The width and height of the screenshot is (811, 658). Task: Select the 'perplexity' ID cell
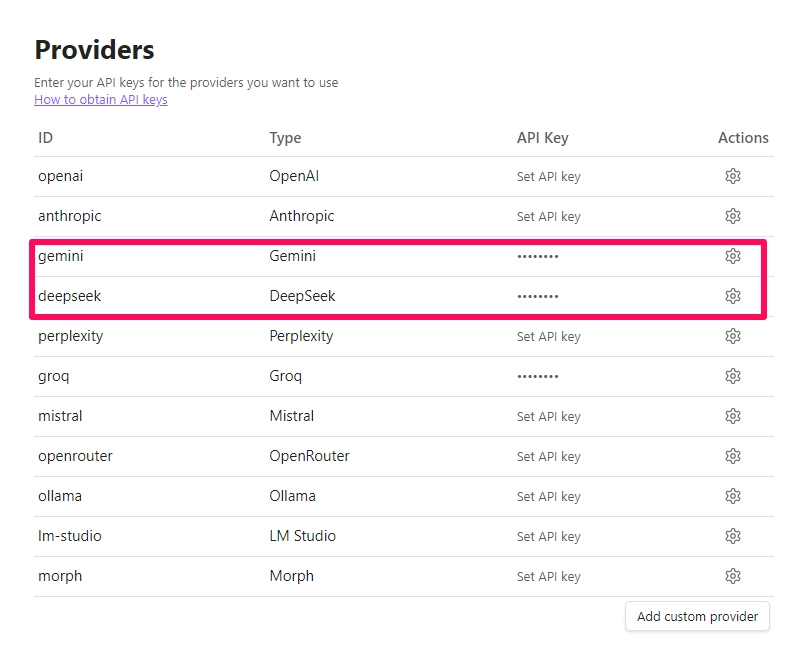(x=71, y=336)
